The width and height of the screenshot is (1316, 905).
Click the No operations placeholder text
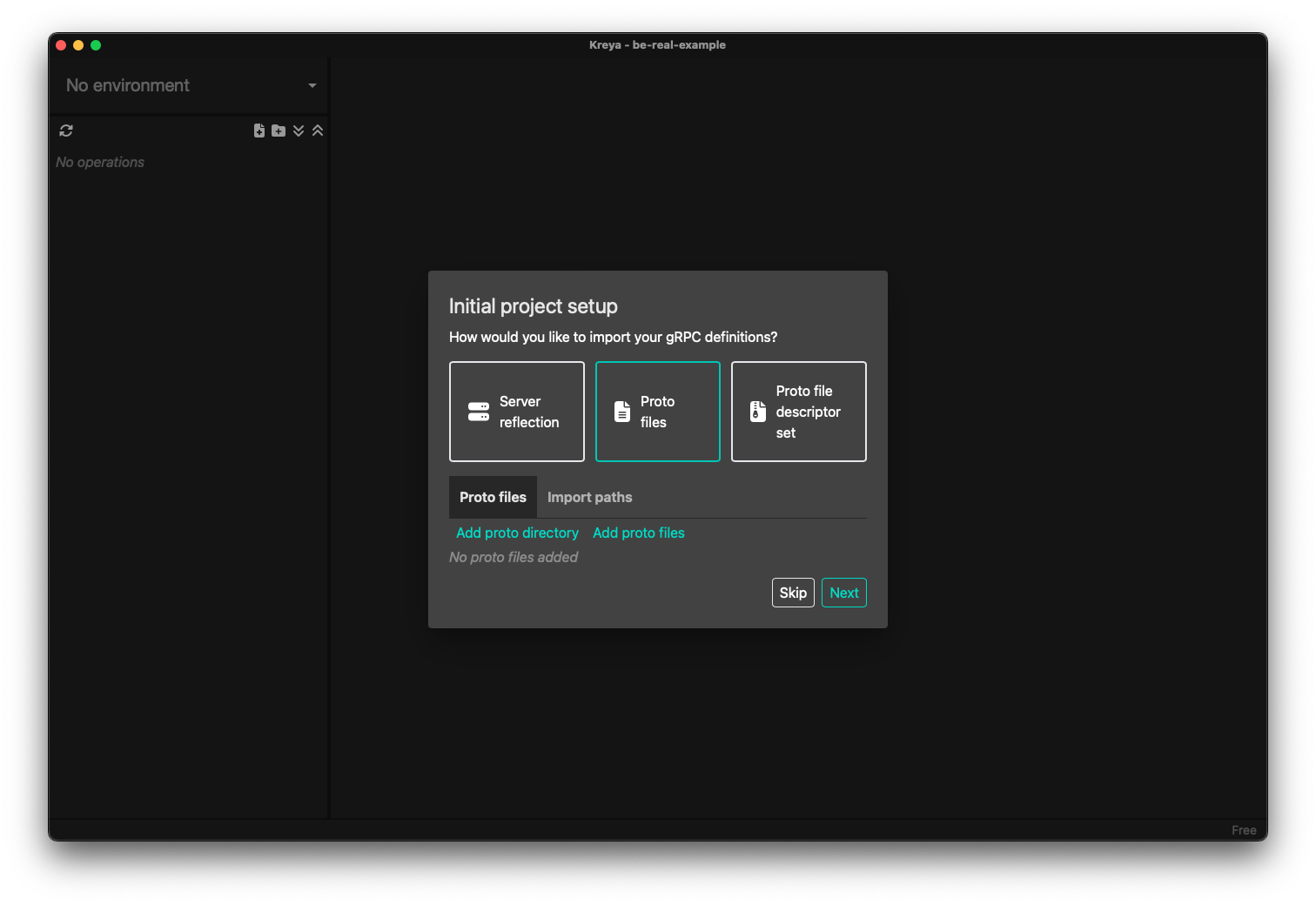click(x=100, y=162)
